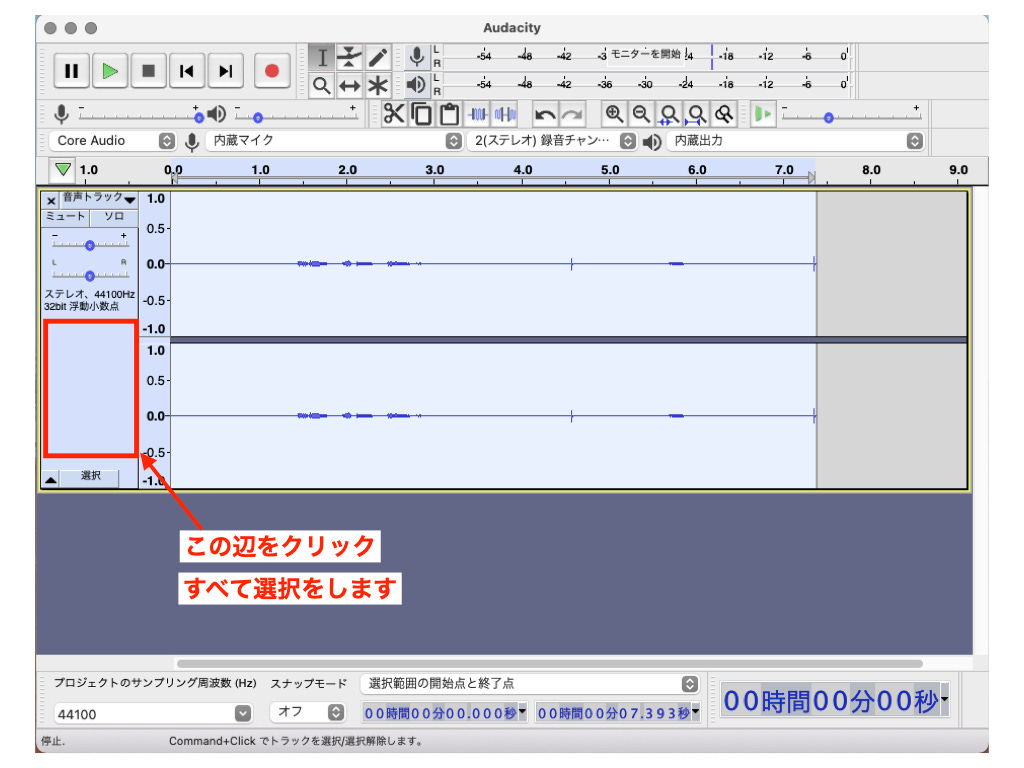Skip to end of the track
This screenshot has width=1024, height=768.
point(225,71)
